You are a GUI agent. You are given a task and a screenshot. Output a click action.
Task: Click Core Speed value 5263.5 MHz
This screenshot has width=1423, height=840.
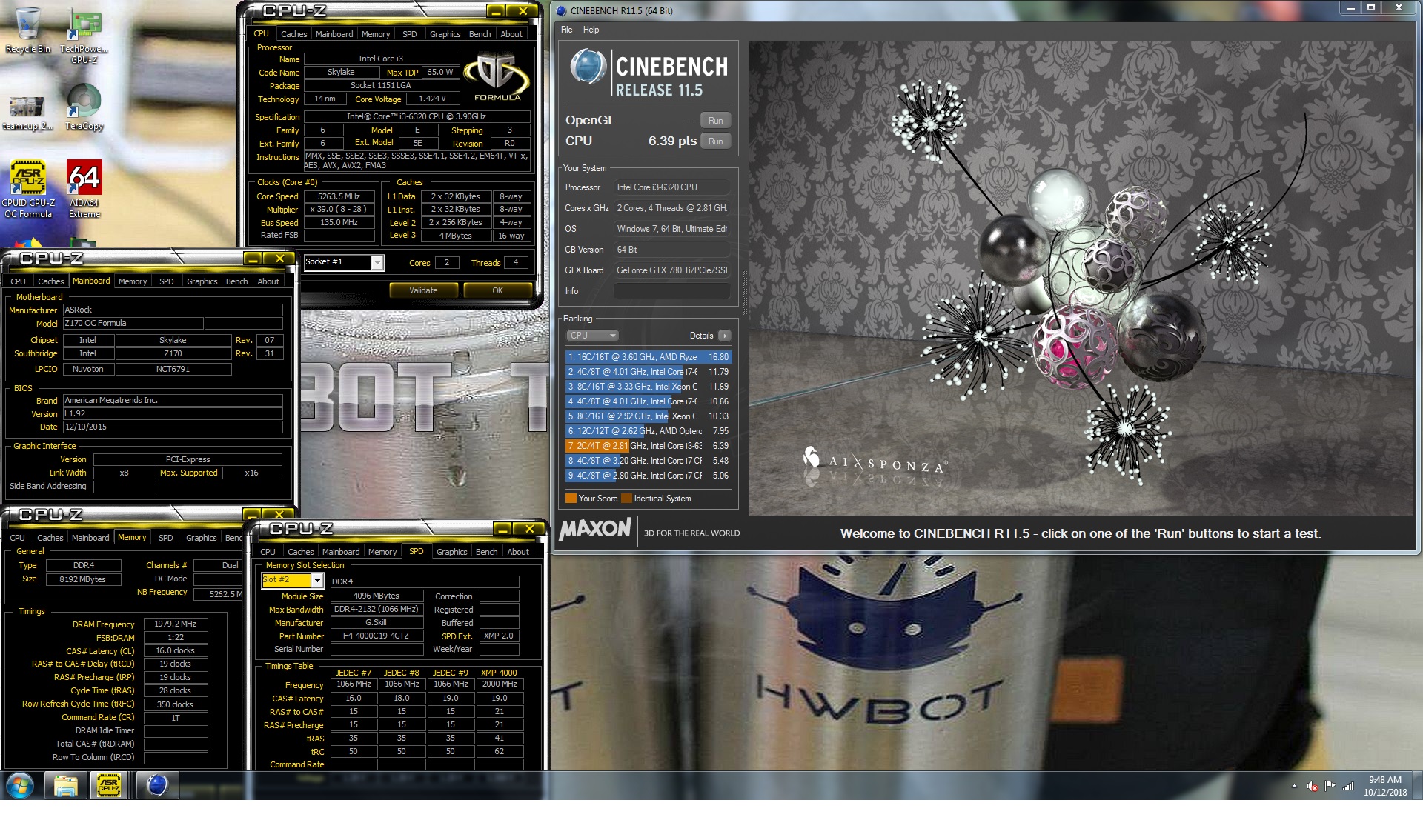[x=339, y=196]
